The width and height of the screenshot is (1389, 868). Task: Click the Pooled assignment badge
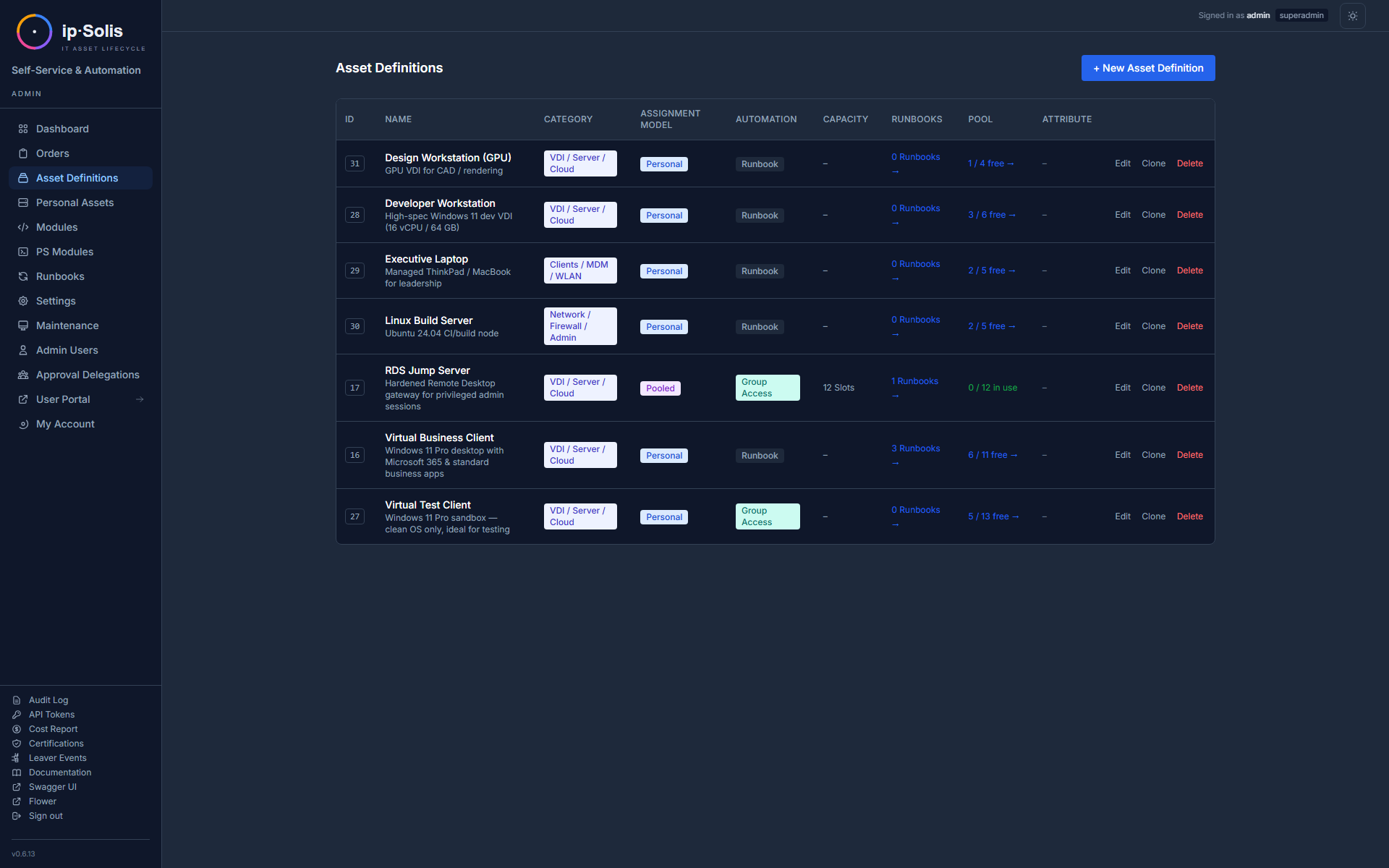[x=660, y=388]
